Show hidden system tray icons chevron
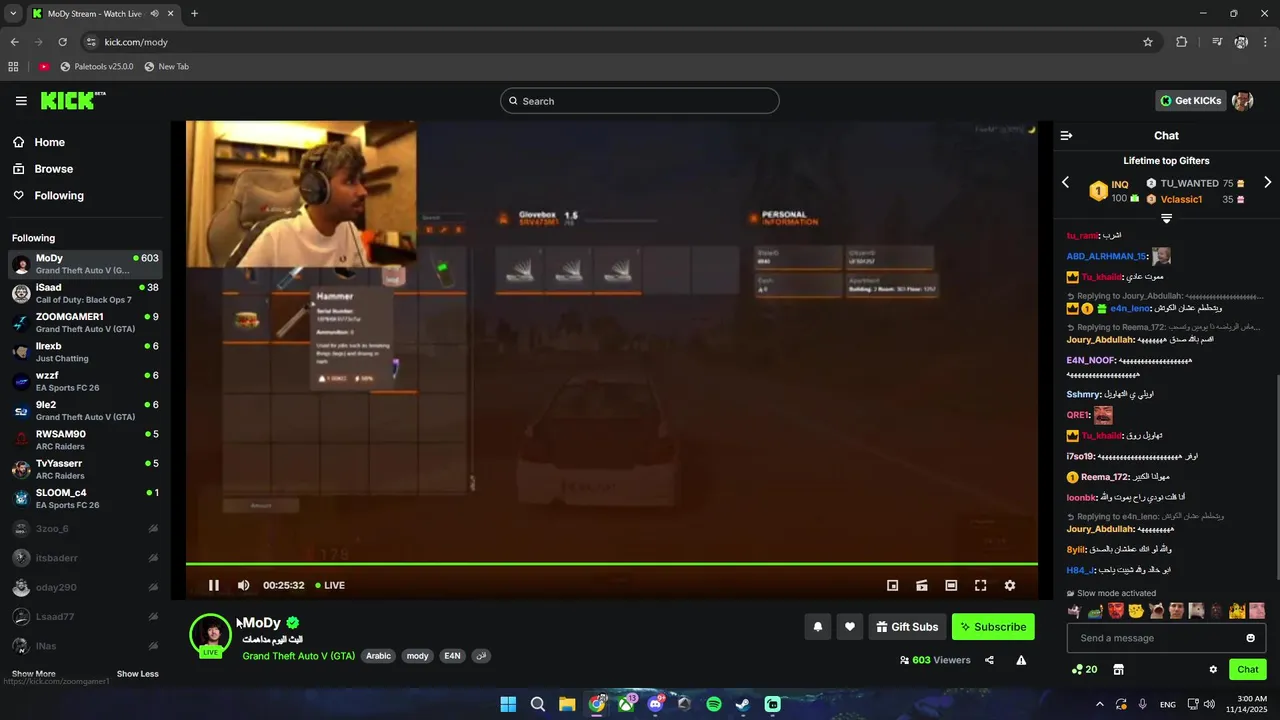The height and width of the screenshot is (720, 1280). coord(1100,704)
